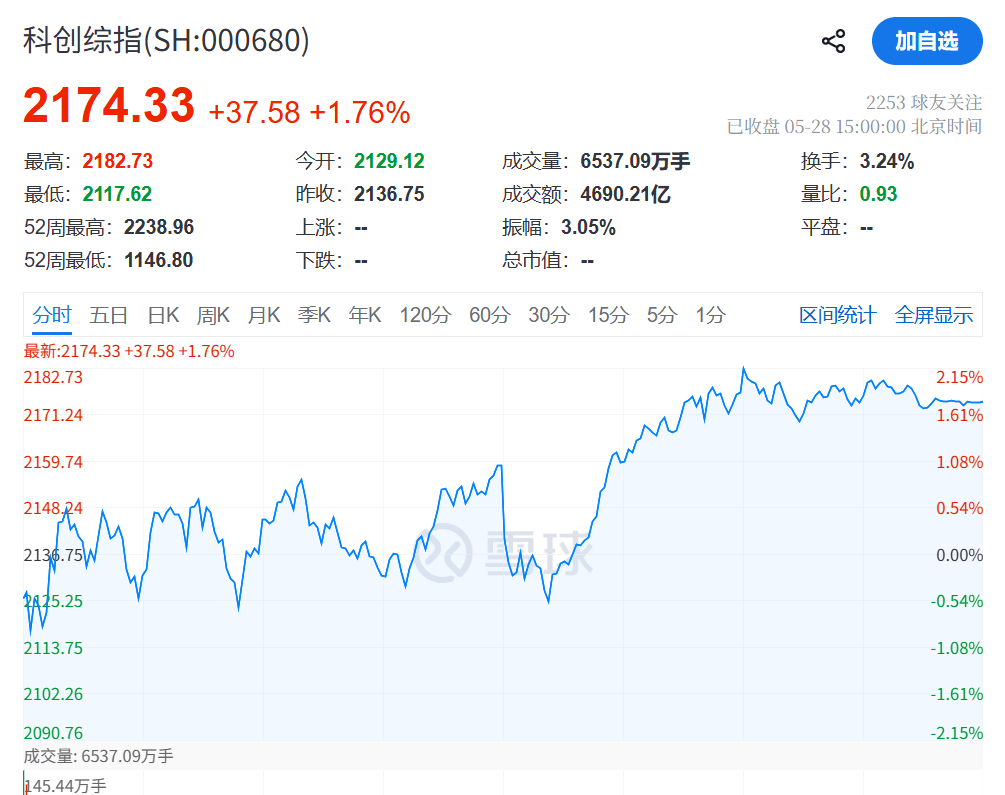Select the 分时 chart tab
This screenshot has width=1005, height=795.
(52, 315)
